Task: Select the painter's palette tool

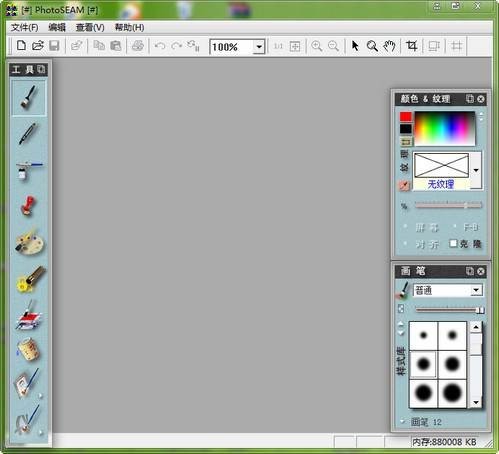Action: click(29, 242)
